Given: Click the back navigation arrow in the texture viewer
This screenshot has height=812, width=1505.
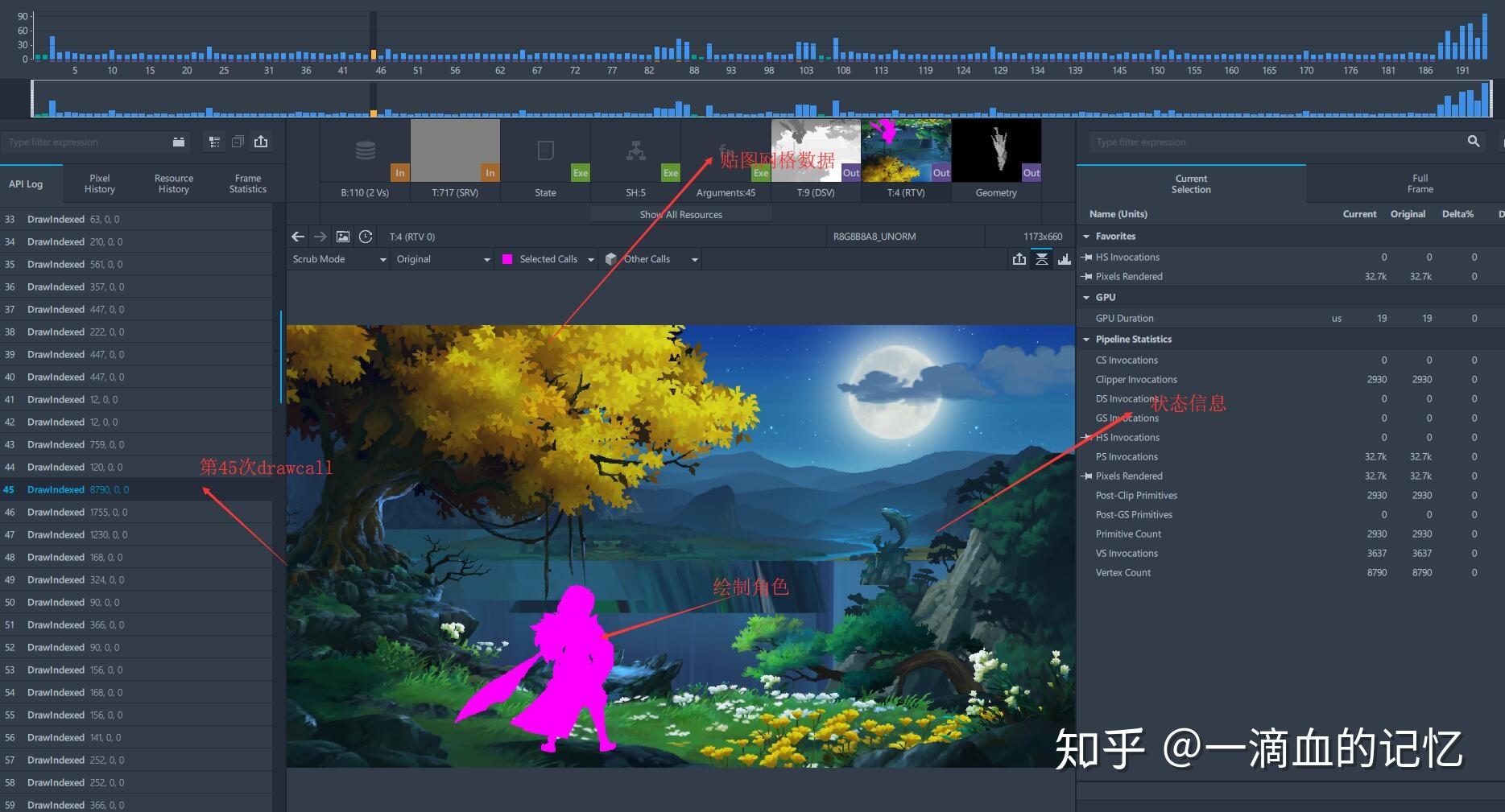Looking at the screenshot, I should (298, 236).
